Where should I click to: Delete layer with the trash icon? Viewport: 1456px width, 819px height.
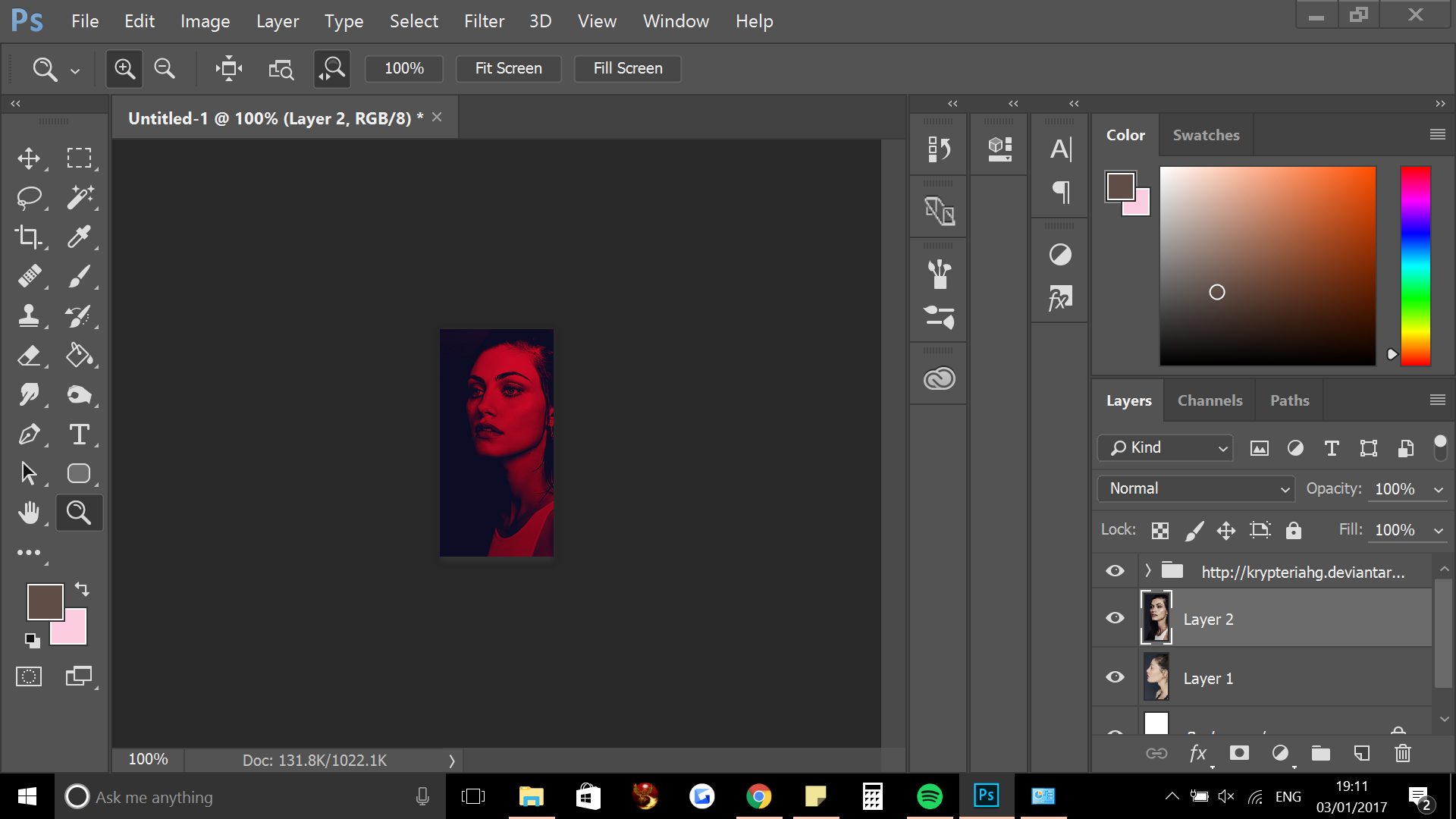[1402, 753]
